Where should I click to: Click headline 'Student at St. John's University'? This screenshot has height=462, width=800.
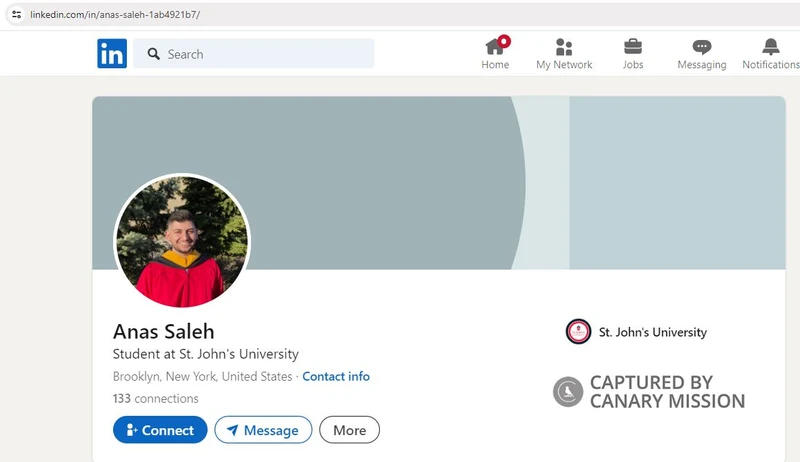coord(206,354)
